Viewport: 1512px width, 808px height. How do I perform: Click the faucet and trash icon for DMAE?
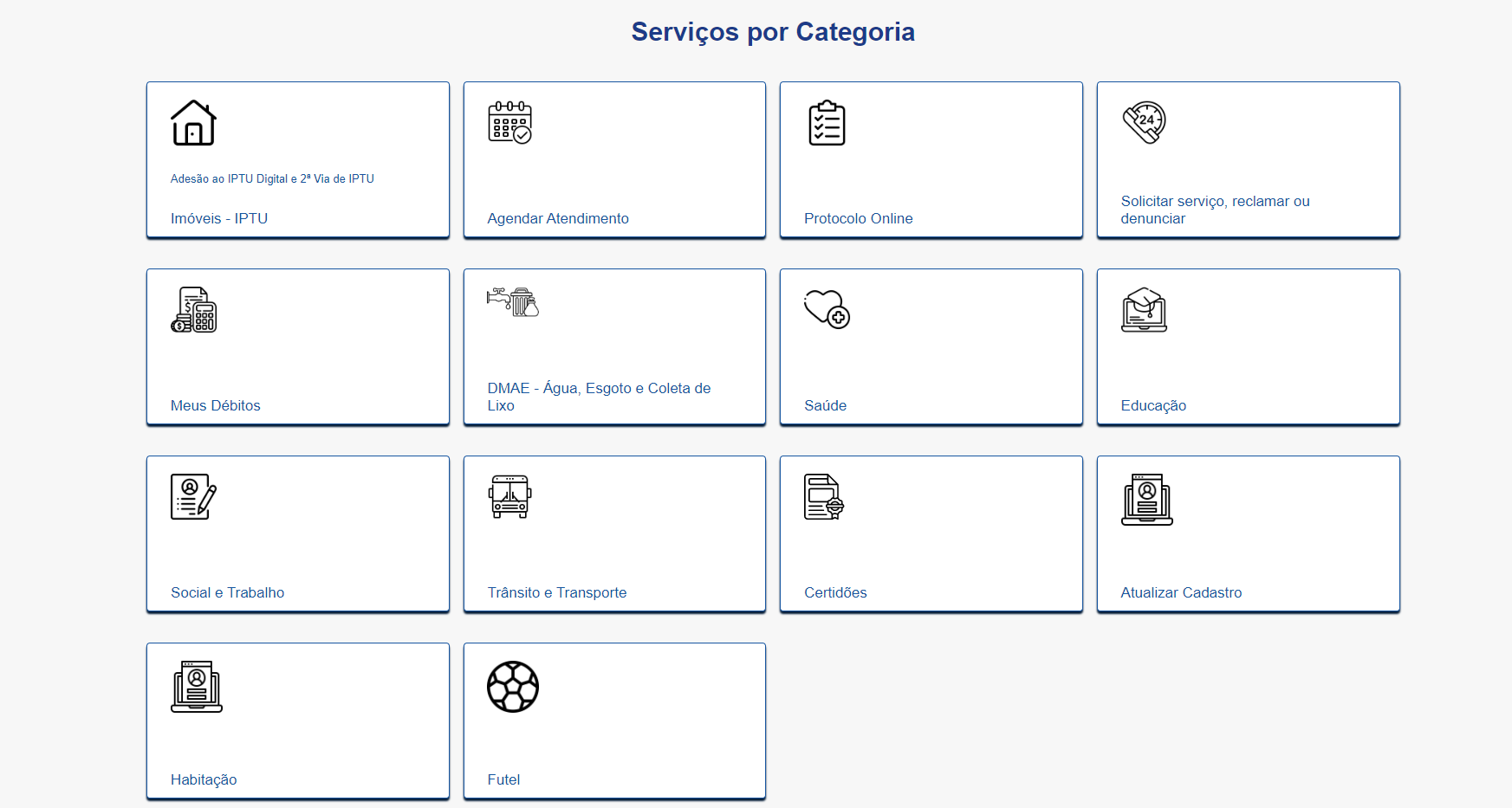click(x=513, y=302)
